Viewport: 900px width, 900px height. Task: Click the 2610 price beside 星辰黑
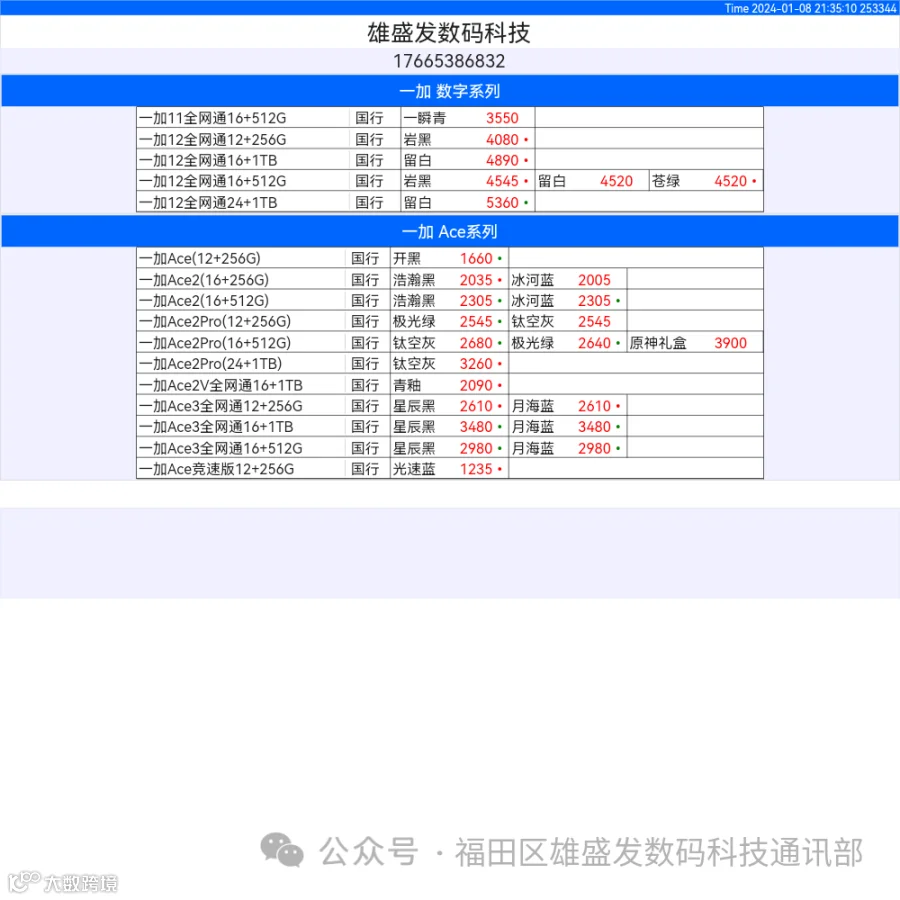(476, 406)
